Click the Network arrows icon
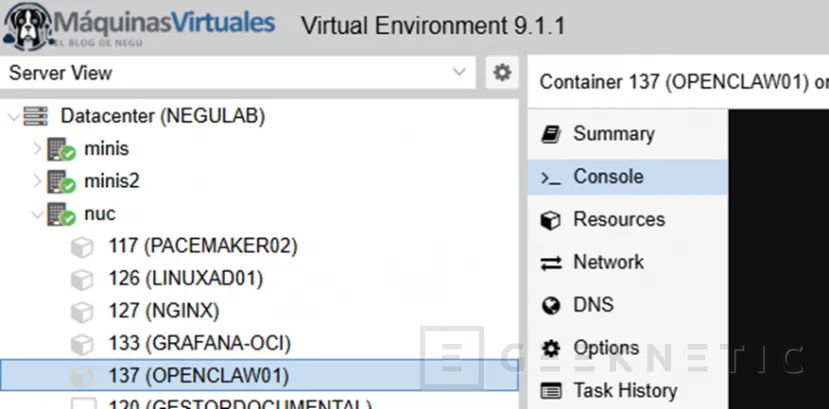829x409 pixels. tap(551, 263)
